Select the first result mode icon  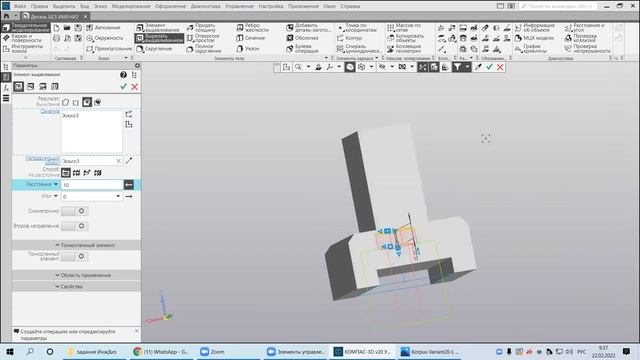[65, 102]
